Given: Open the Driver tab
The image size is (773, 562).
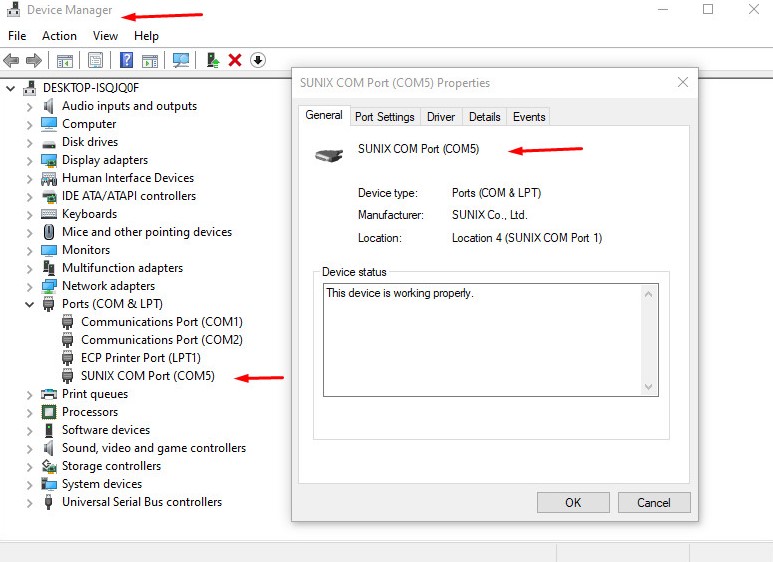Looking at the screenshot, I should [441, 117].
